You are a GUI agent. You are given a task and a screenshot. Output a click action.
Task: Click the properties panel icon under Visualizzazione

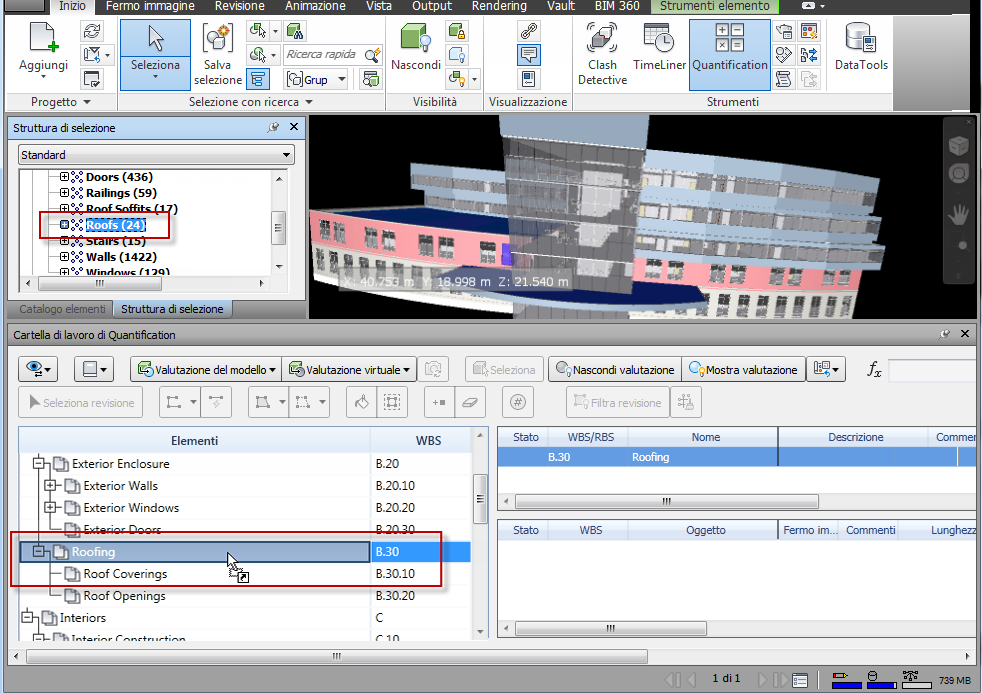[529, 79]
